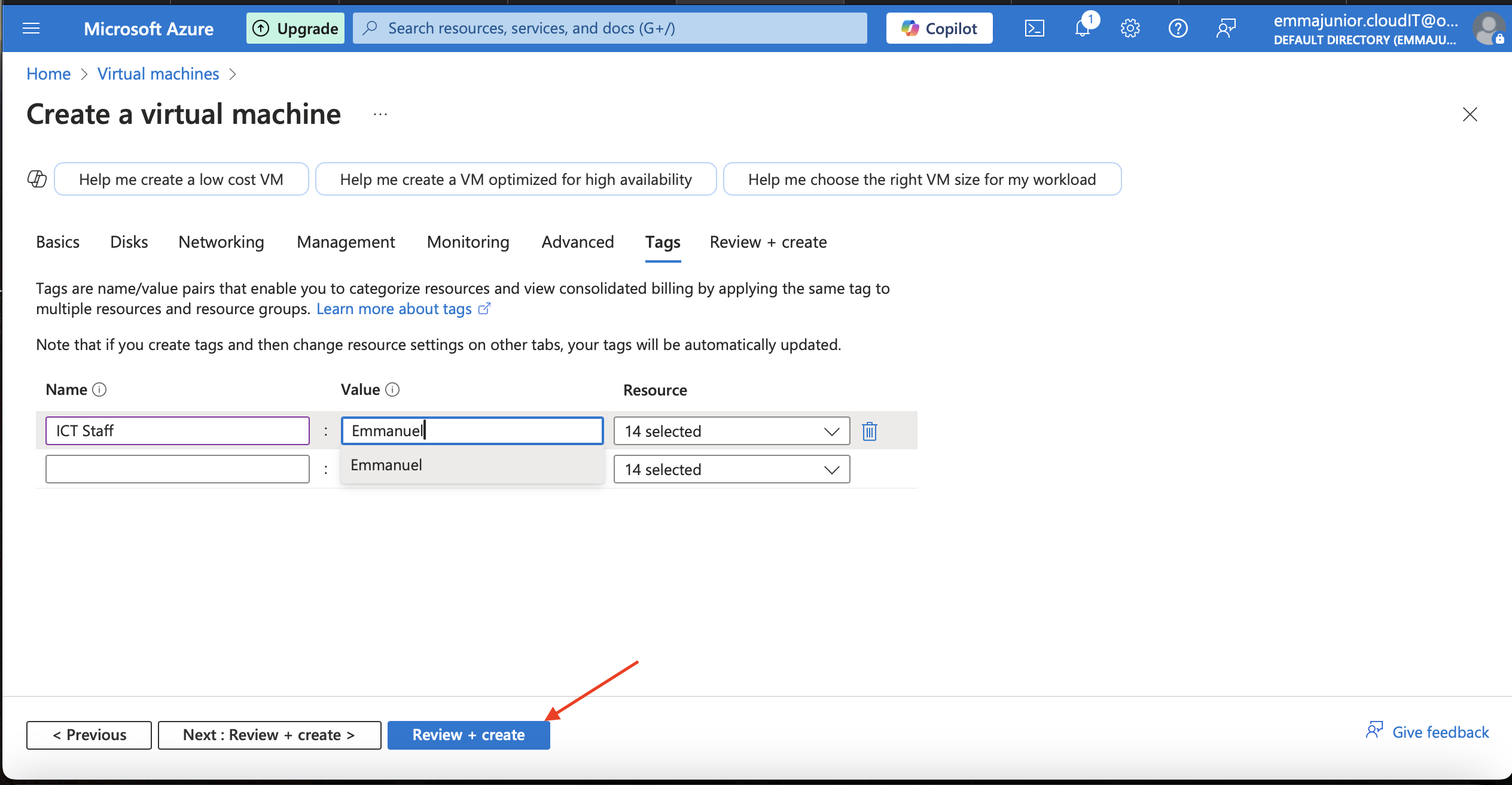This screenshot has width=1512, height=785.
Task: Click the Emmanuel value input field
Action: [x=472, y=431]
